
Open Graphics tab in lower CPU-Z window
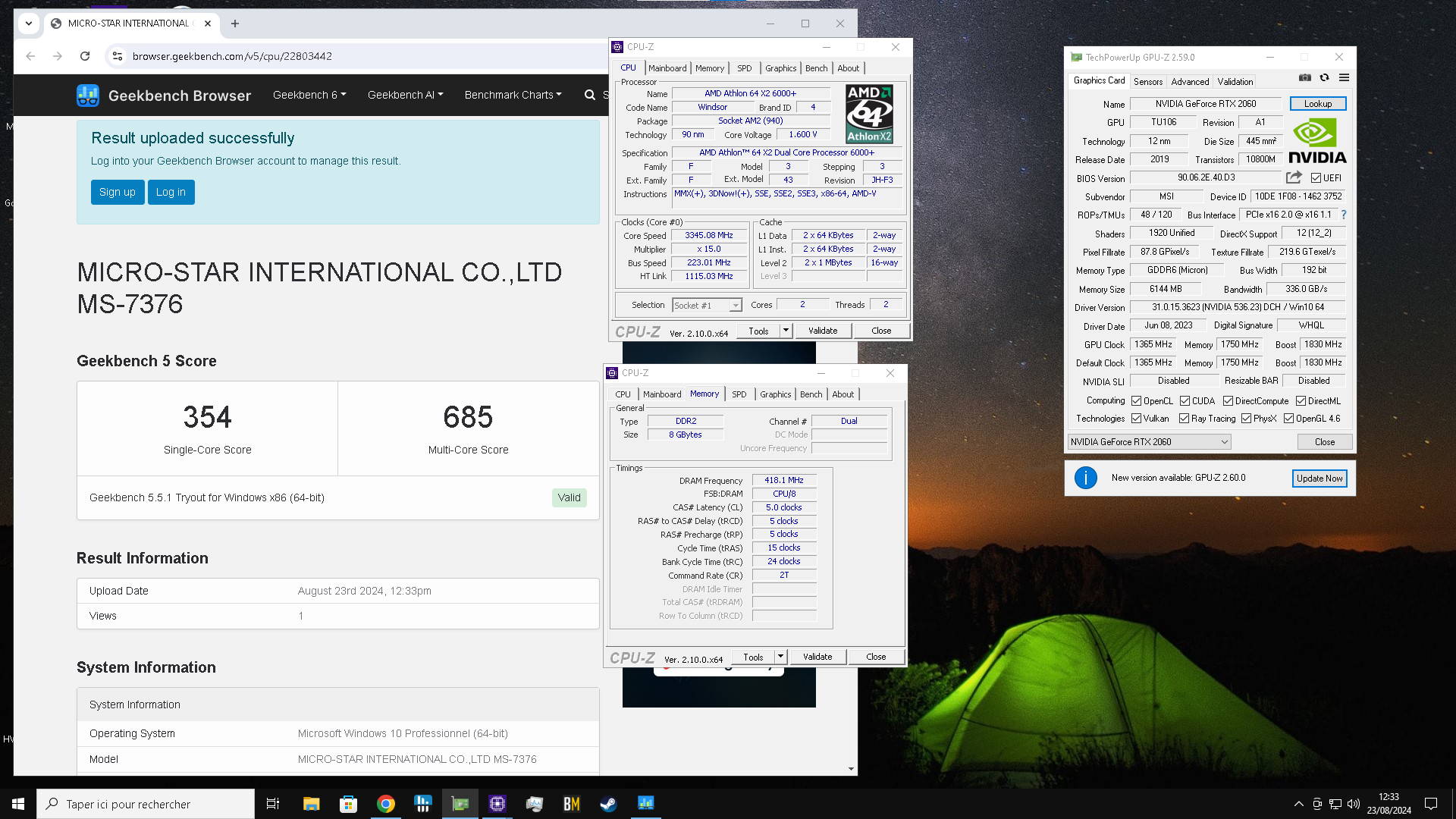(x=775, y=394)
